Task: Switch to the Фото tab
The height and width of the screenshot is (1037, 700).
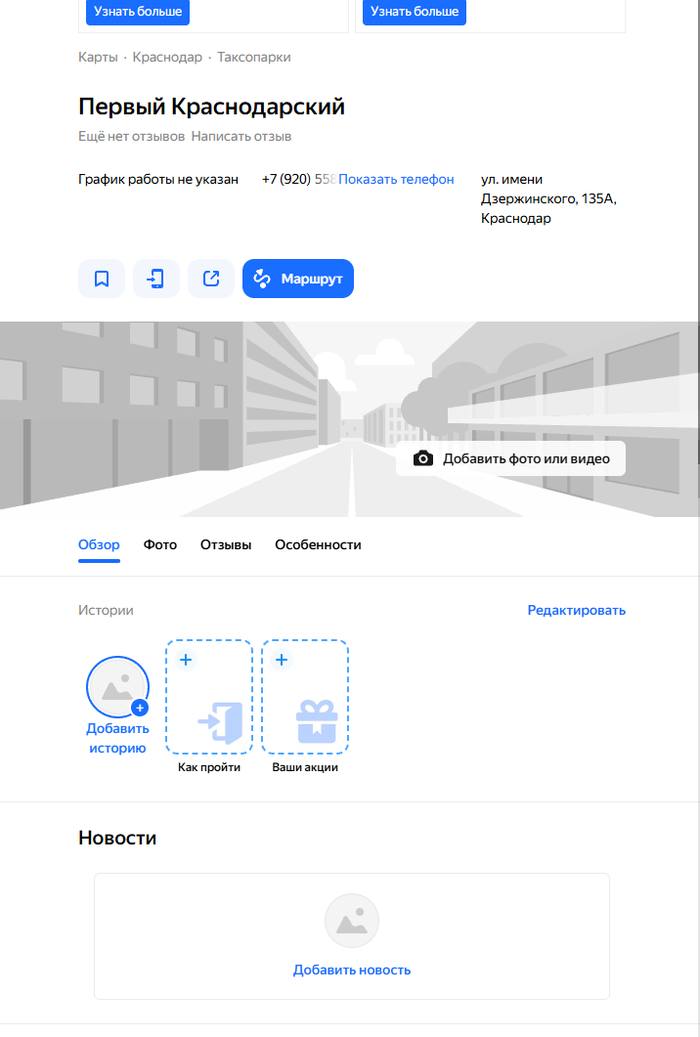Action: 160,545
